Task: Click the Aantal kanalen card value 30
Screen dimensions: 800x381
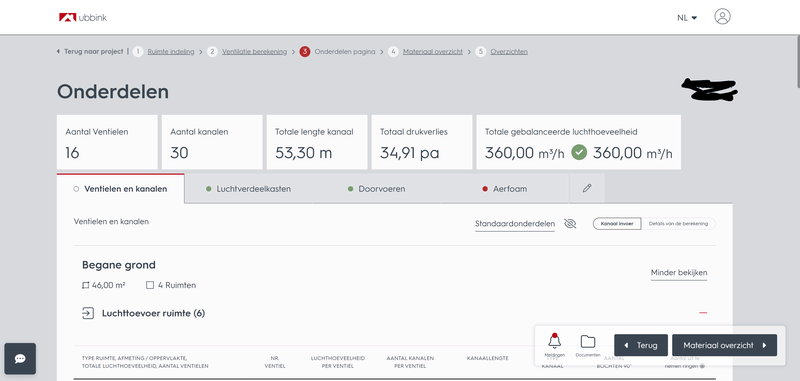Action: 179,153
